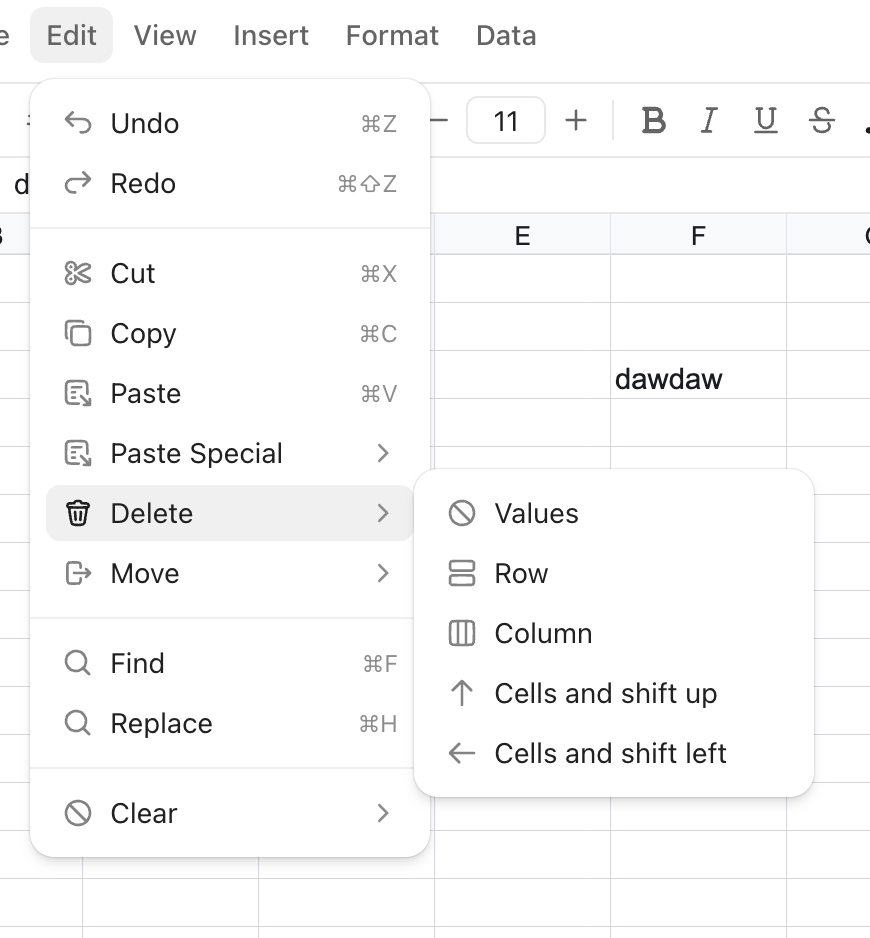Image resolution: width=870 pixels, height=938 pixels.
Task: Select Undo from the Edit menu
Action: pos(230,124)
